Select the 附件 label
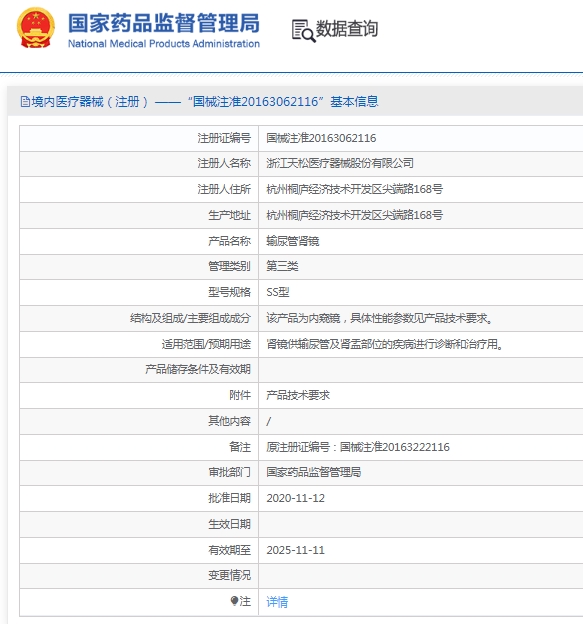 click(x=240, y=395)
